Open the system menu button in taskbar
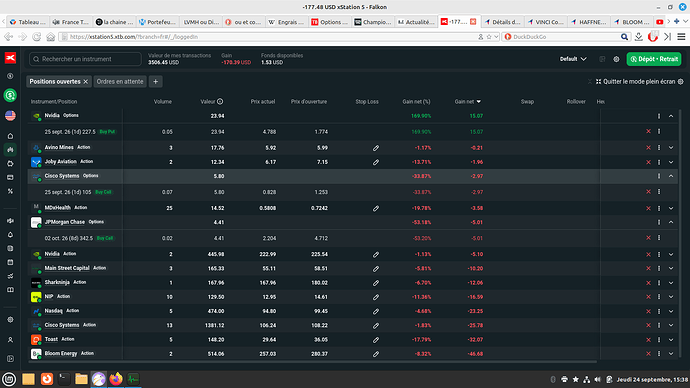This screenshot has width=690, height=388. tap(9, 379)
